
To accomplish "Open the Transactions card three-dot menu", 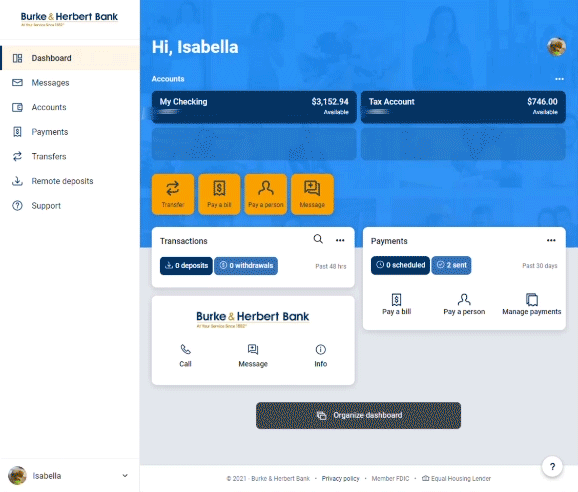I will pyautogui.click(x=340, y=240).
